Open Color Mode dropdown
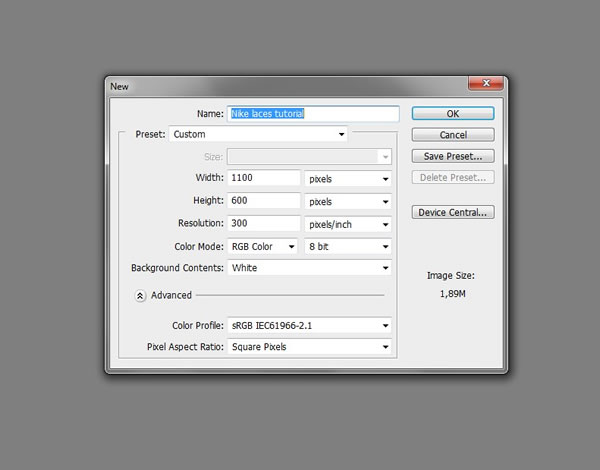The image size is (600, 470). click(262, 246)
